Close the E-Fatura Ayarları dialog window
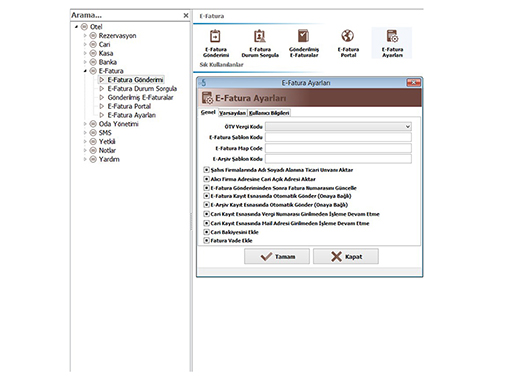 click(x=413, y=83)
